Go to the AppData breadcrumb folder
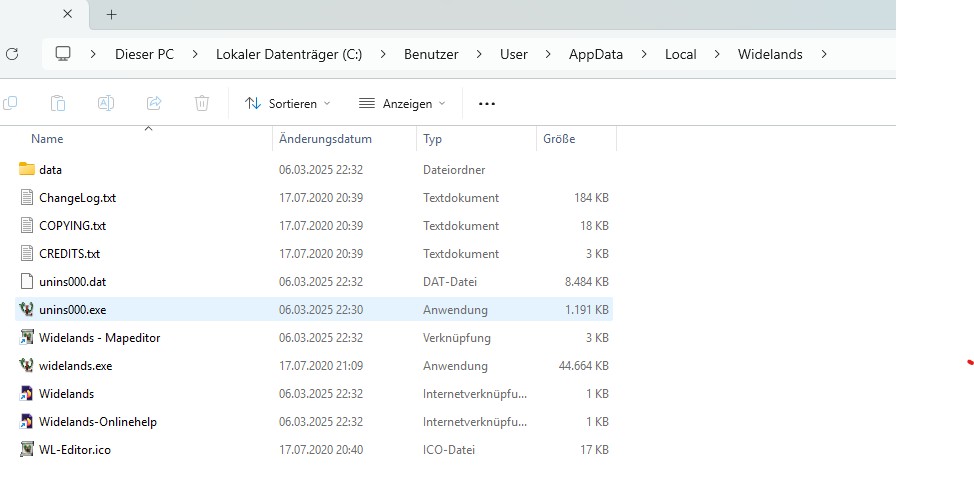This screenshot has width=974, height=503. (596, 55)
